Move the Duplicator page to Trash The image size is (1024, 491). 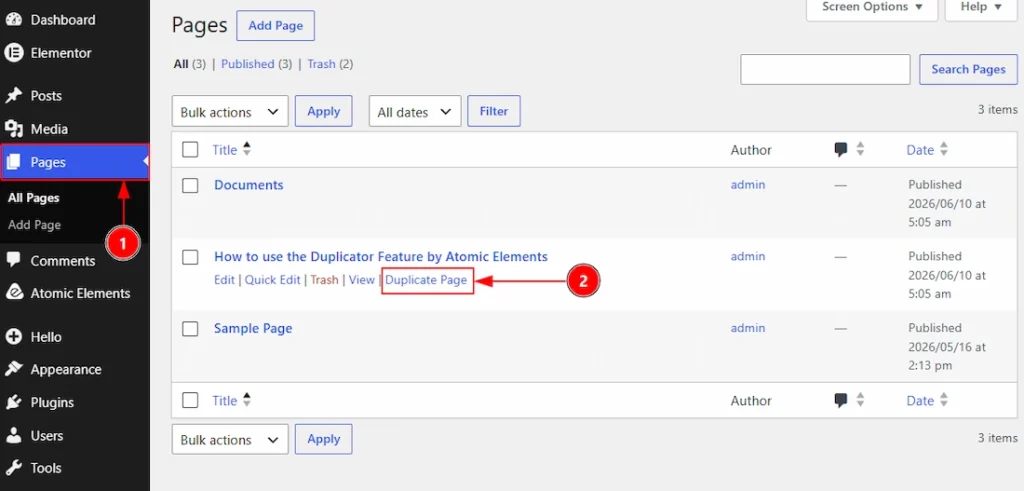[325, 280]
